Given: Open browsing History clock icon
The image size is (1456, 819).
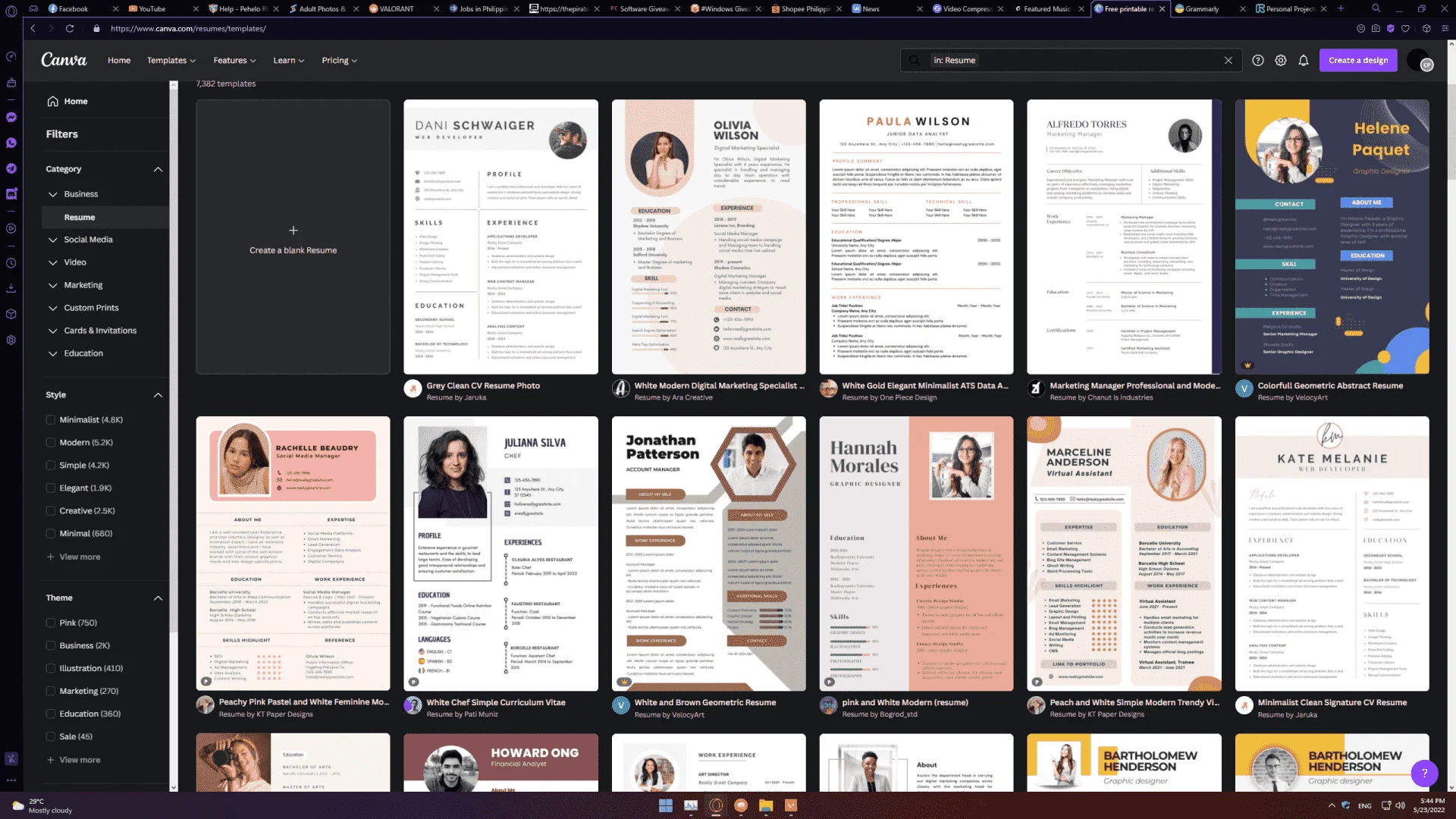Looking at the screenshot, I should click(11, 263).
